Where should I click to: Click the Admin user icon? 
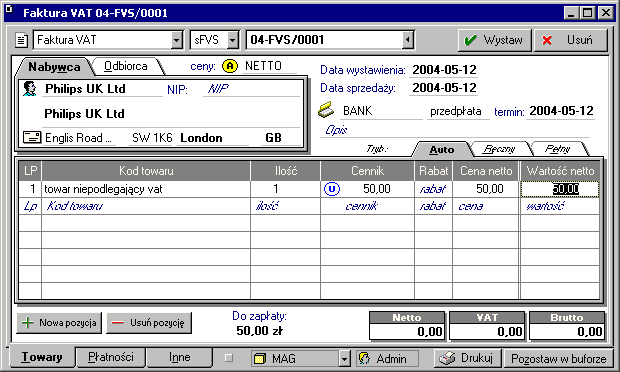tap(364, 358)
